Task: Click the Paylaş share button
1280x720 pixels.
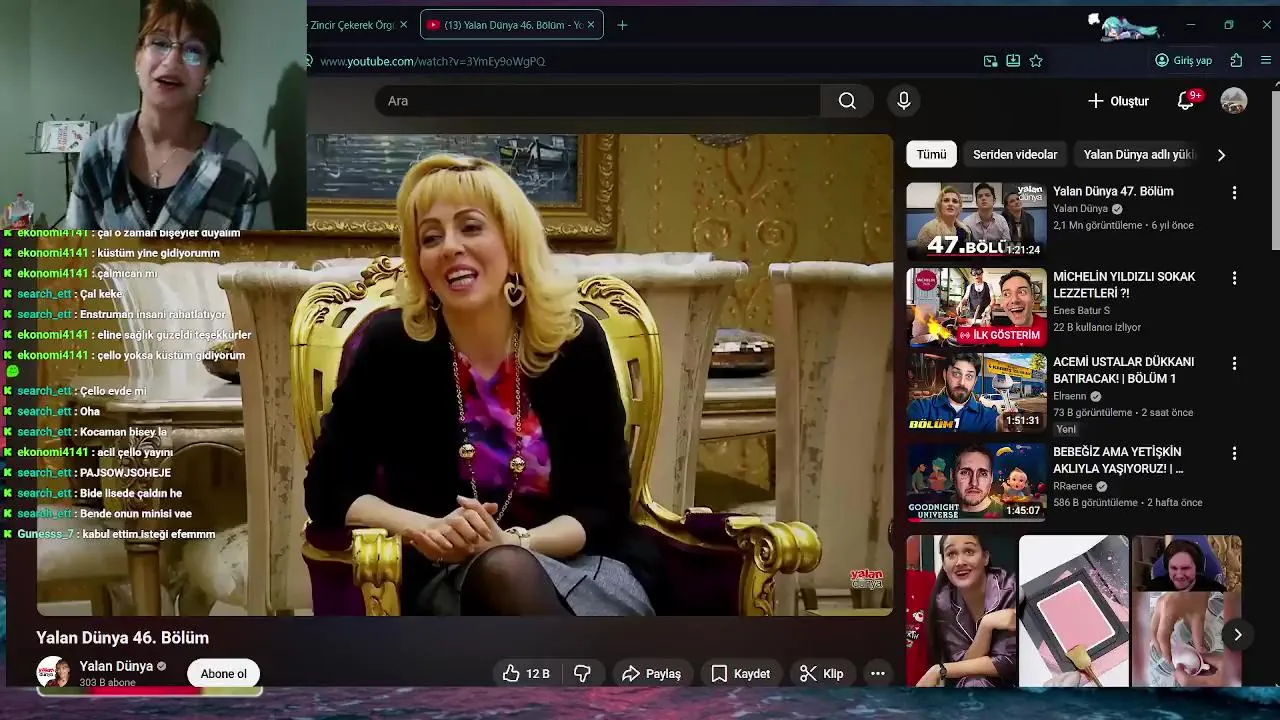Action: point(651,674)
